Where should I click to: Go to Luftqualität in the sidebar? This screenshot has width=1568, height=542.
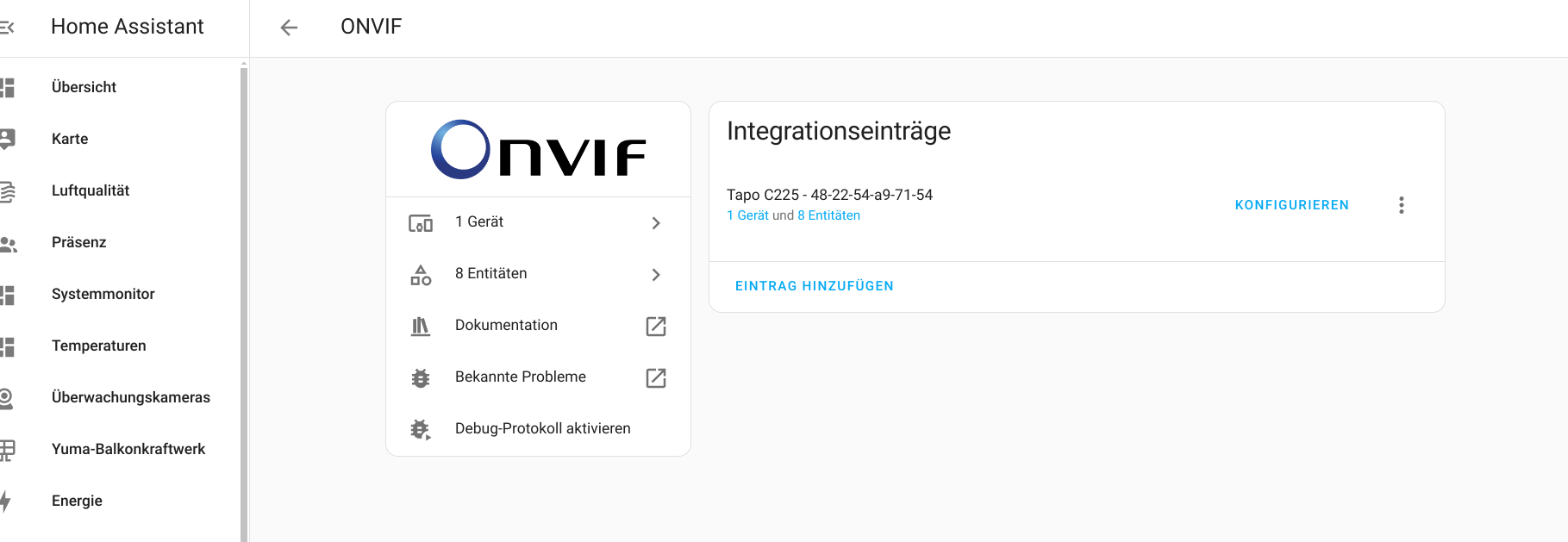tap(90, 190)
